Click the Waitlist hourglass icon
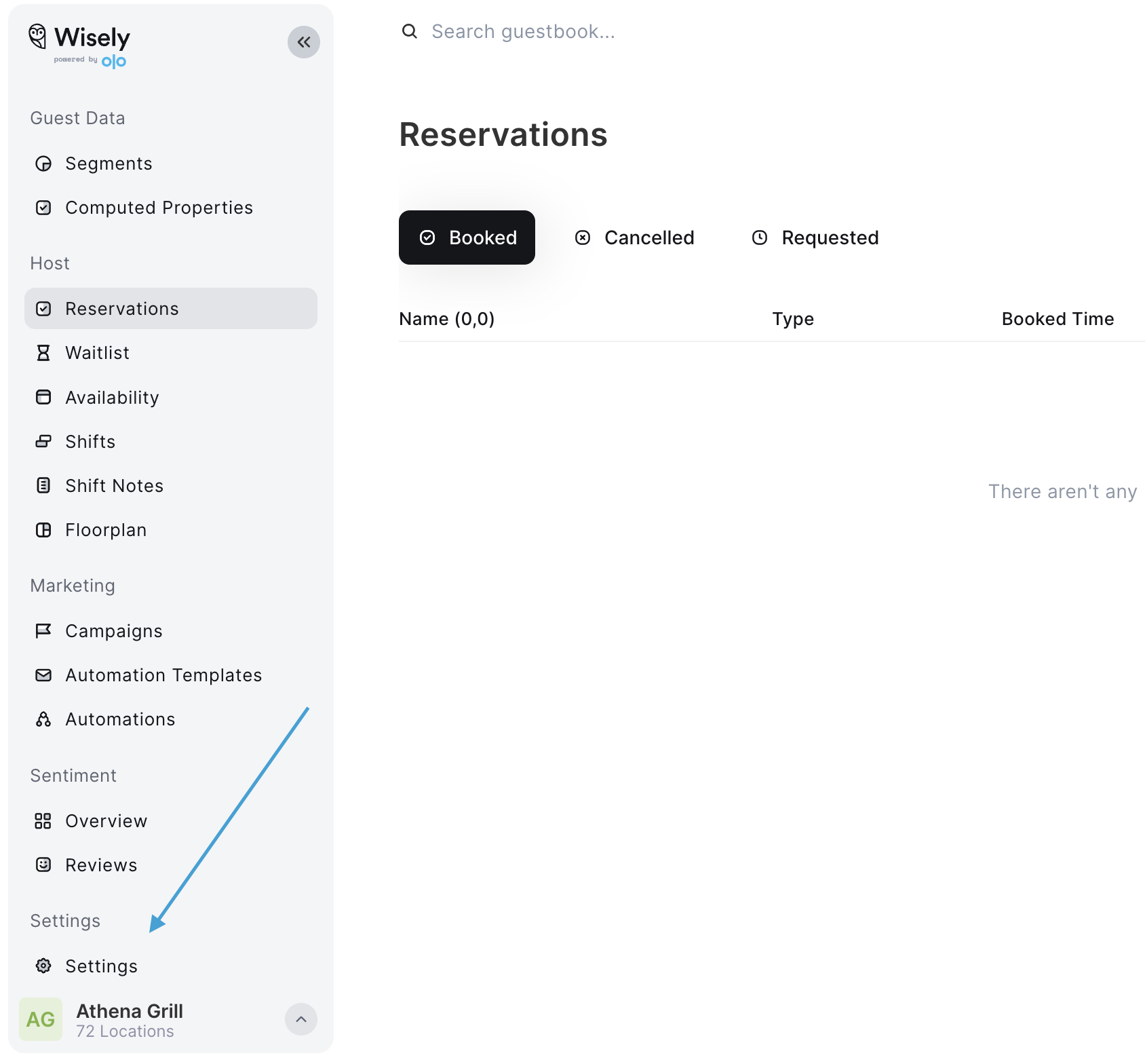The image size is (1145, 1064). coord(43,353)
